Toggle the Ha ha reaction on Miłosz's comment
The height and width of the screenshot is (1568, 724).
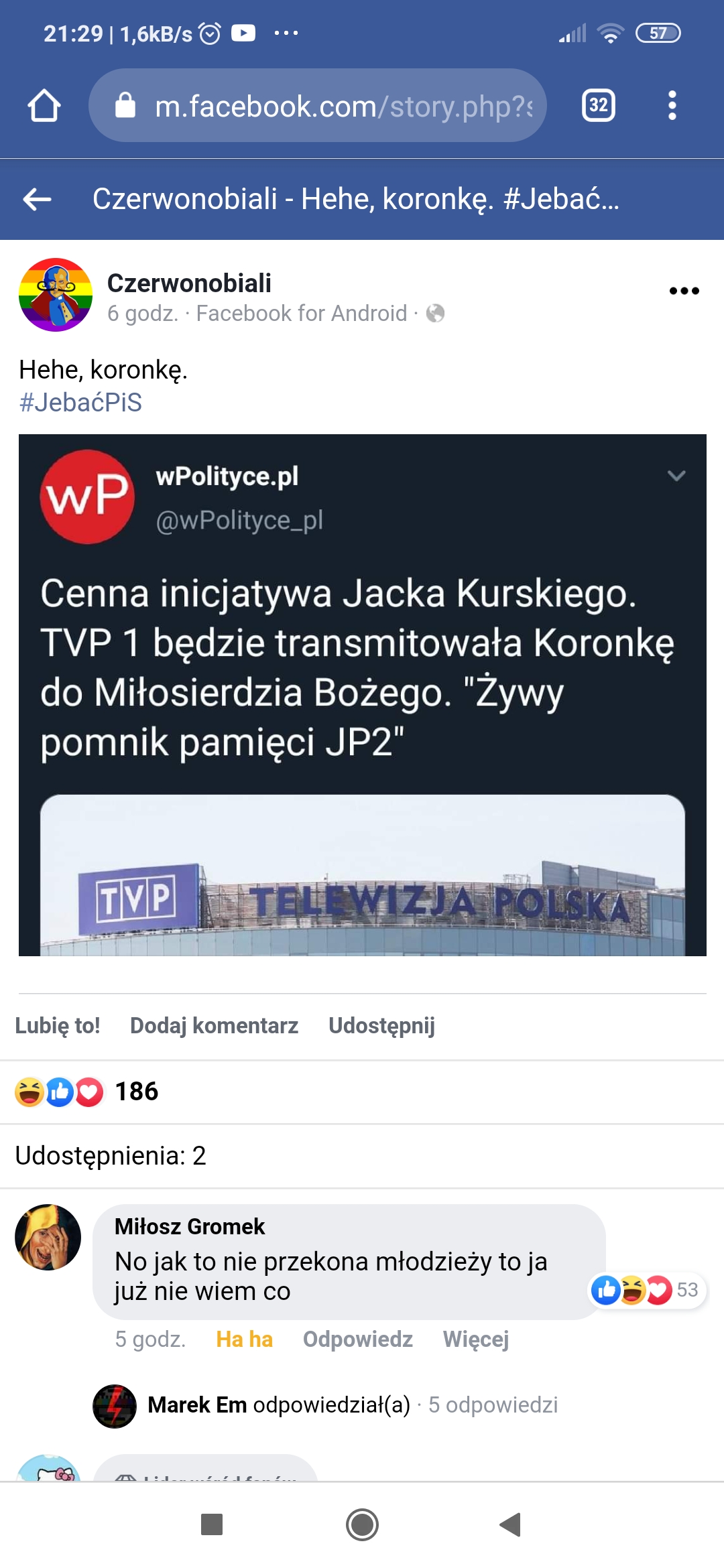[244, 1339]
